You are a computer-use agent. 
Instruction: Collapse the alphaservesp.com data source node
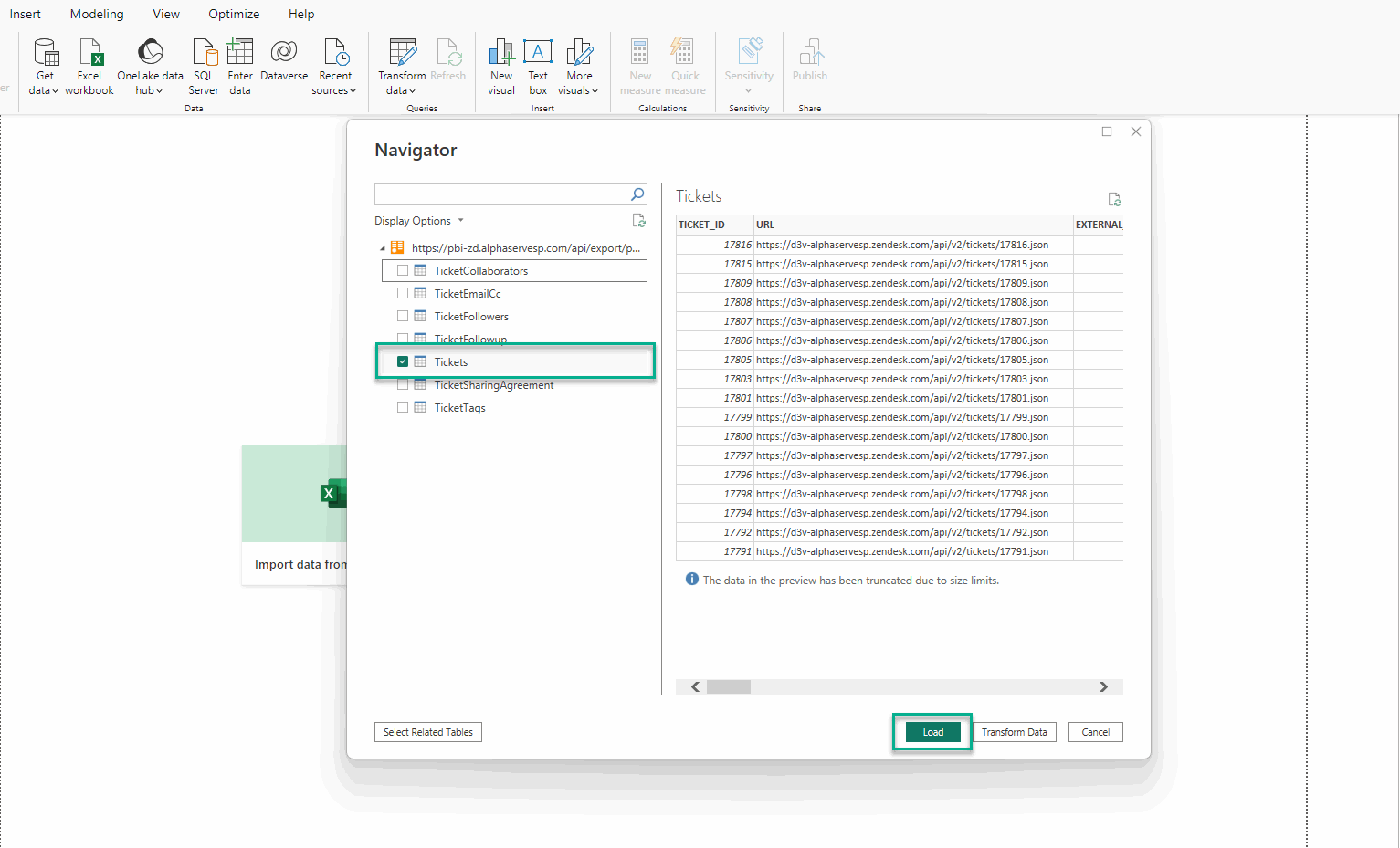(x=383, y=247)
